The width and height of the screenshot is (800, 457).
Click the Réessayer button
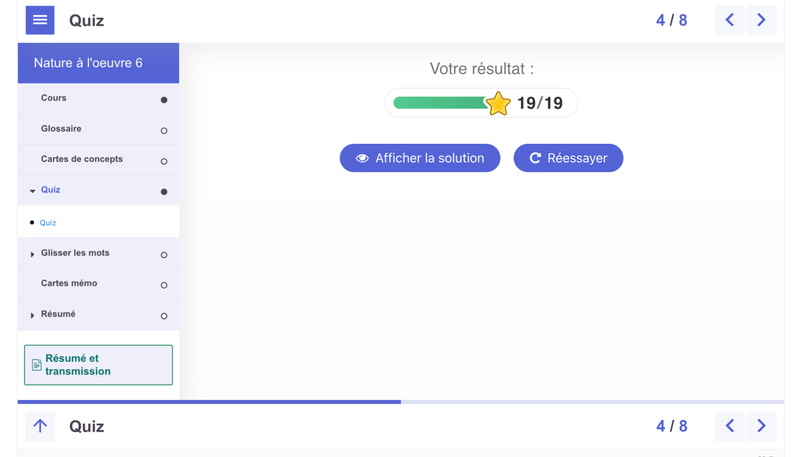[x=568, y=158]
